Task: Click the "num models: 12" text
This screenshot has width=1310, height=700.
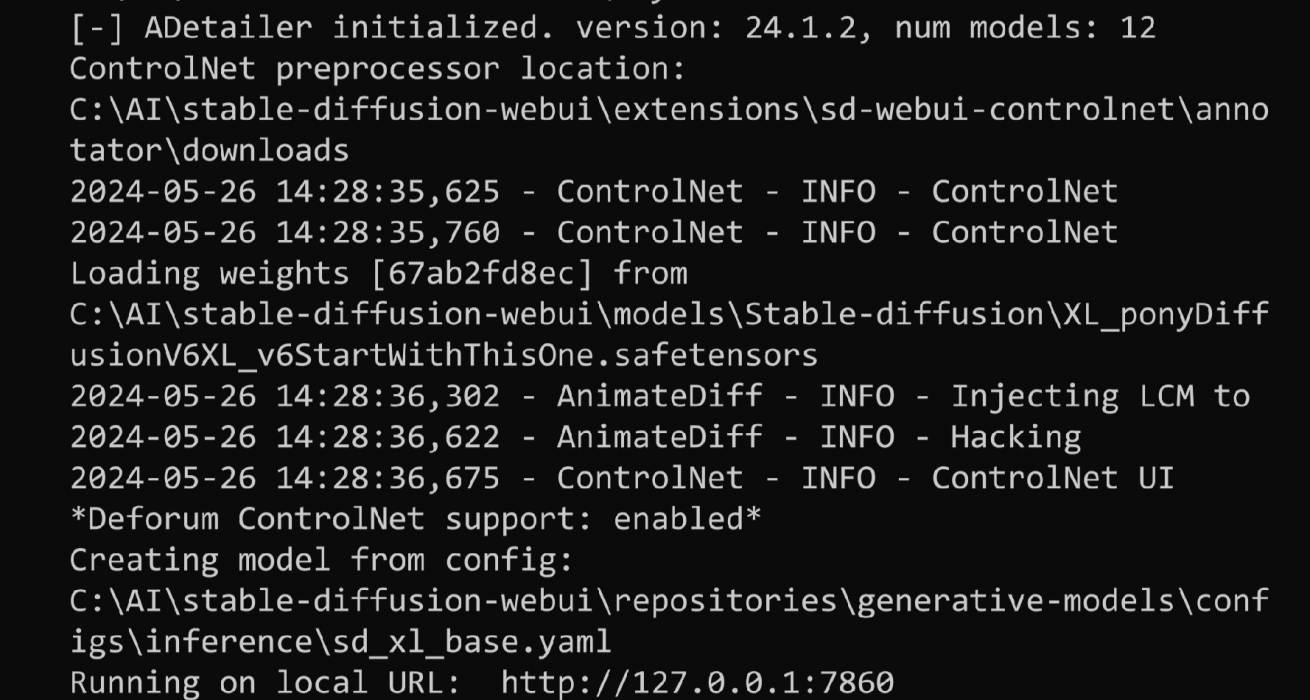Action: tap(1025, 27)
